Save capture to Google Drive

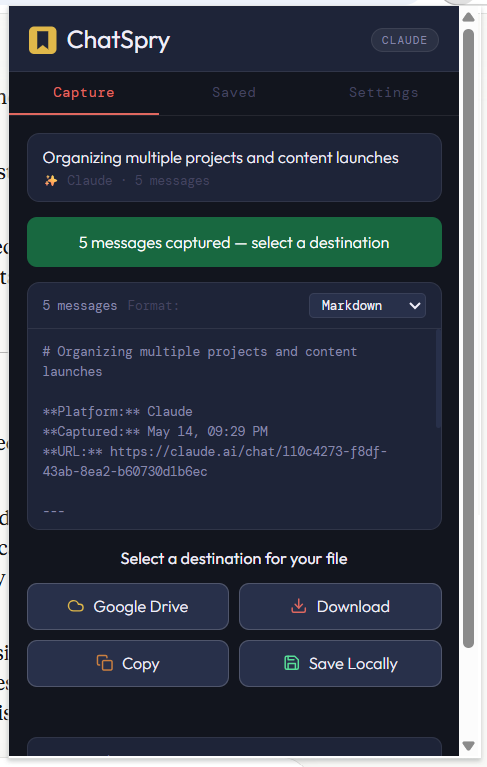coord(128,607)
